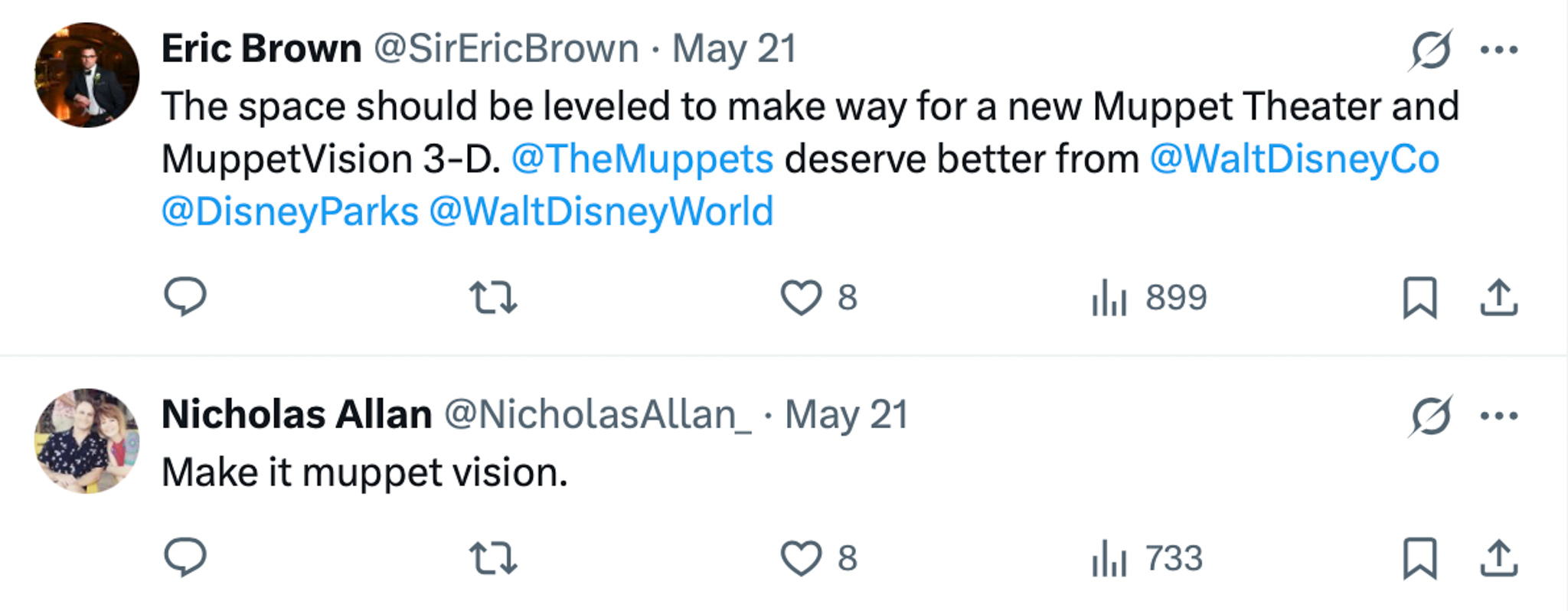Open more options on Eric Brown's tweet
This screenshot has width=1568, height=611.
pyautogui.click(x=1498, y=51)
